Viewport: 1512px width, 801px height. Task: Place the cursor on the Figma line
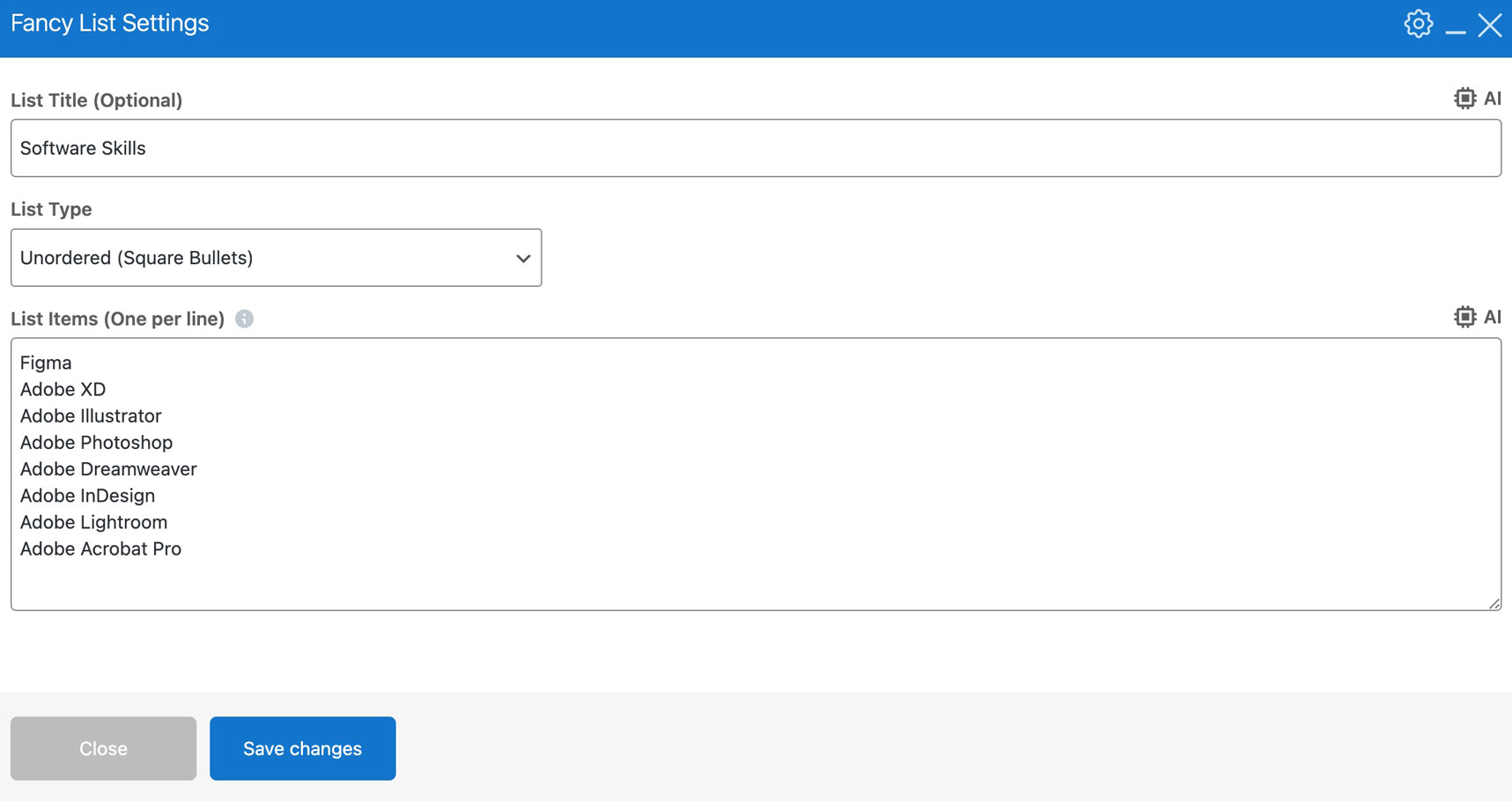(x=46, y=363)
